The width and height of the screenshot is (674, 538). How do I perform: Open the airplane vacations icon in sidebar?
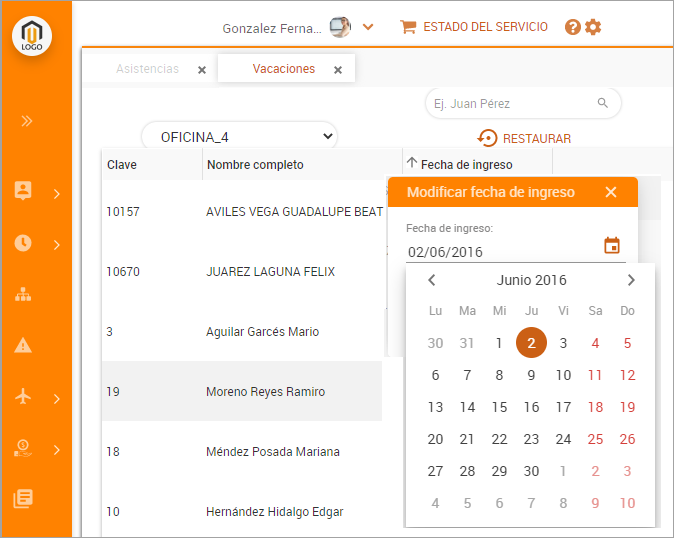click(23, 397)
